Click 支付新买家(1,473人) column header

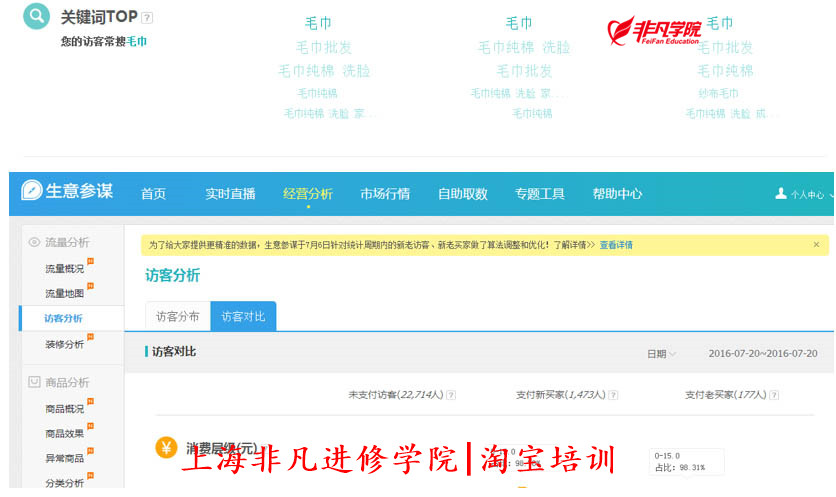click(x=560, y=395)
